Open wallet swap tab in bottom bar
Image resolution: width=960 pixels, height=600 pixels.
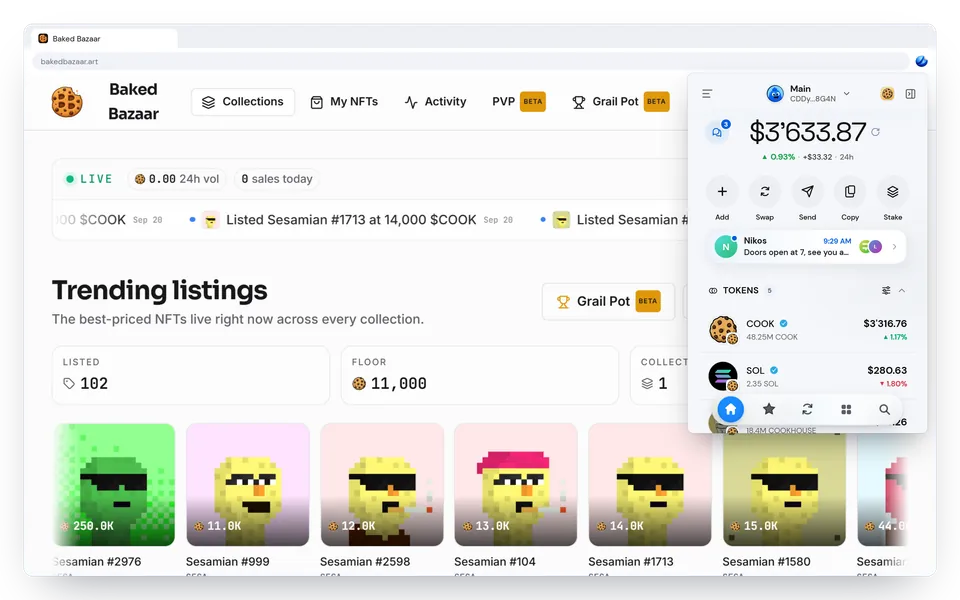coord(808,409)
